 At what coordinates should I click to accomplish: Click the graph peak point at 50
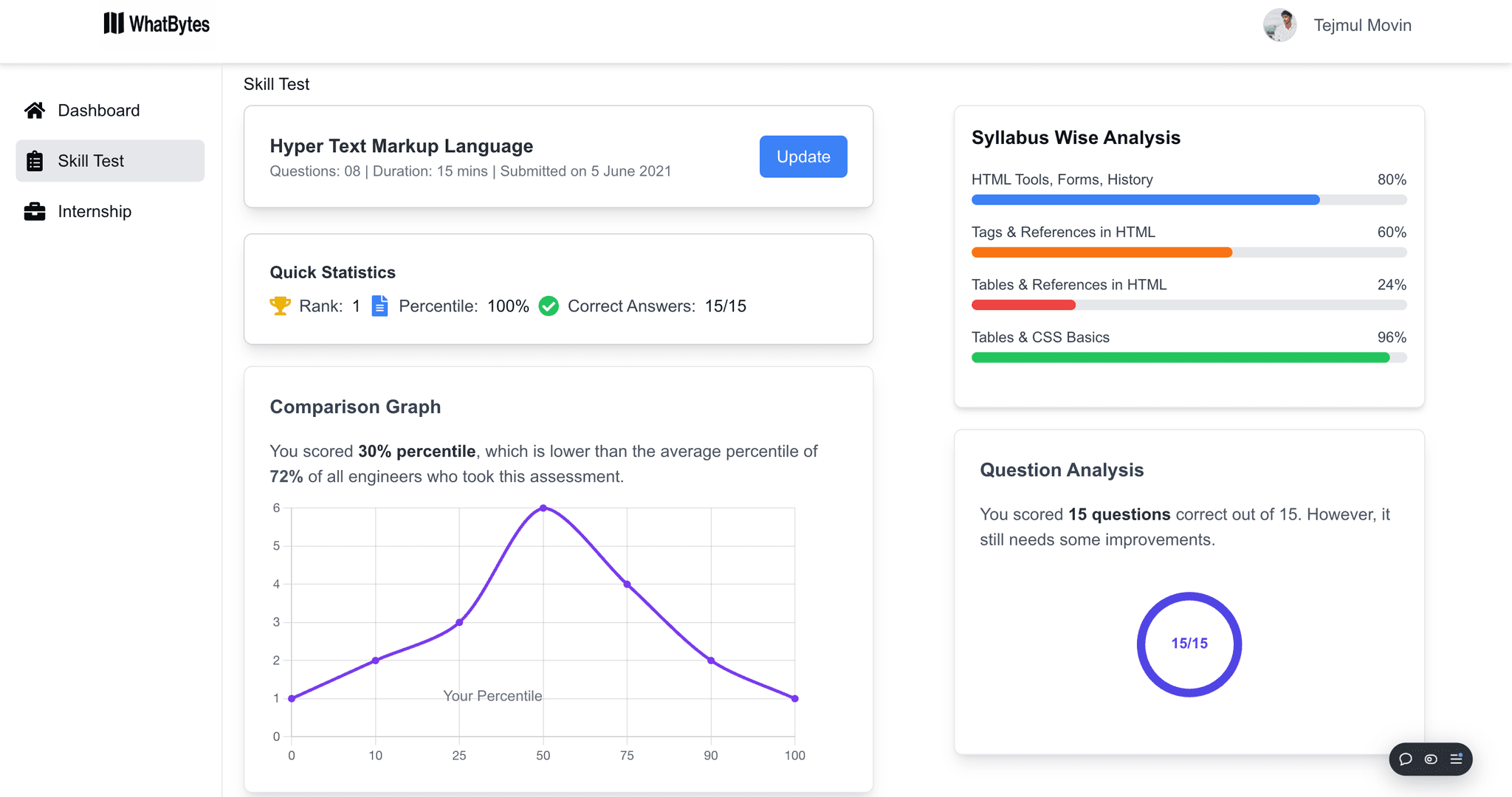click(543, 508)
